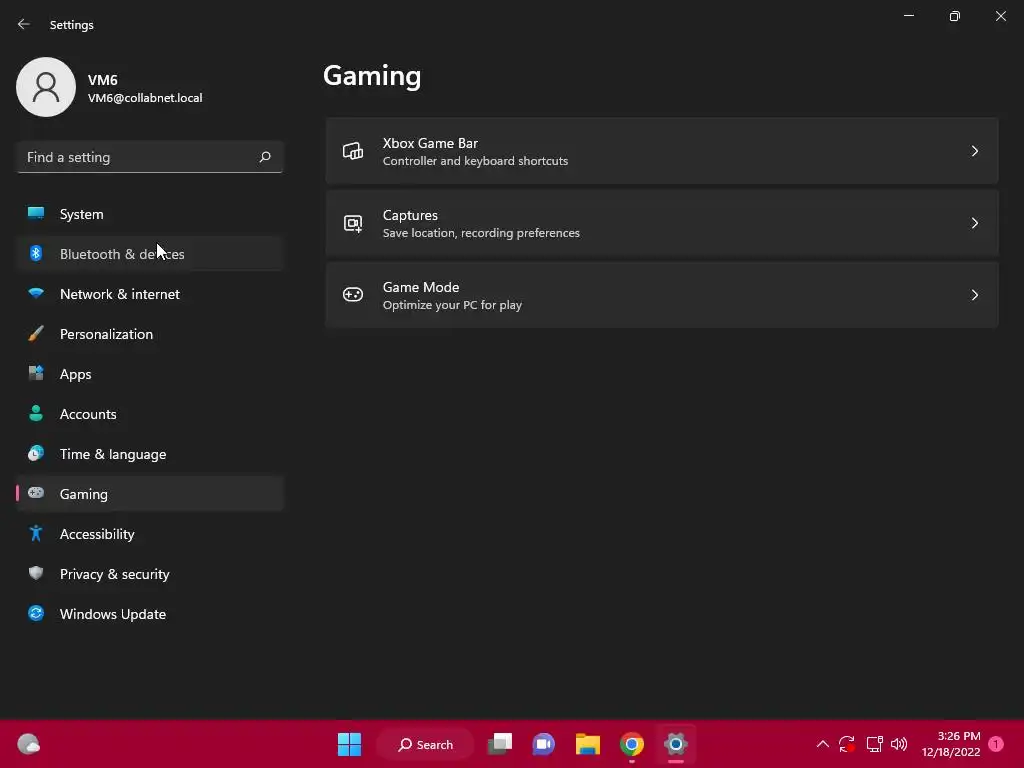Viewport: 1024px width, 768px height.
Task: Click the sync tray icon with red dot
Action: tap(847, 744)
